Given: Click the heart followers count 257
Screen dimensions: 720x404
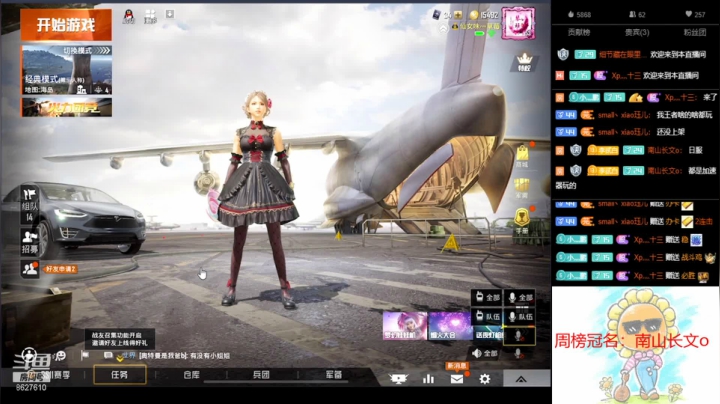Looking at the screenshot, I should click(695, 15).
